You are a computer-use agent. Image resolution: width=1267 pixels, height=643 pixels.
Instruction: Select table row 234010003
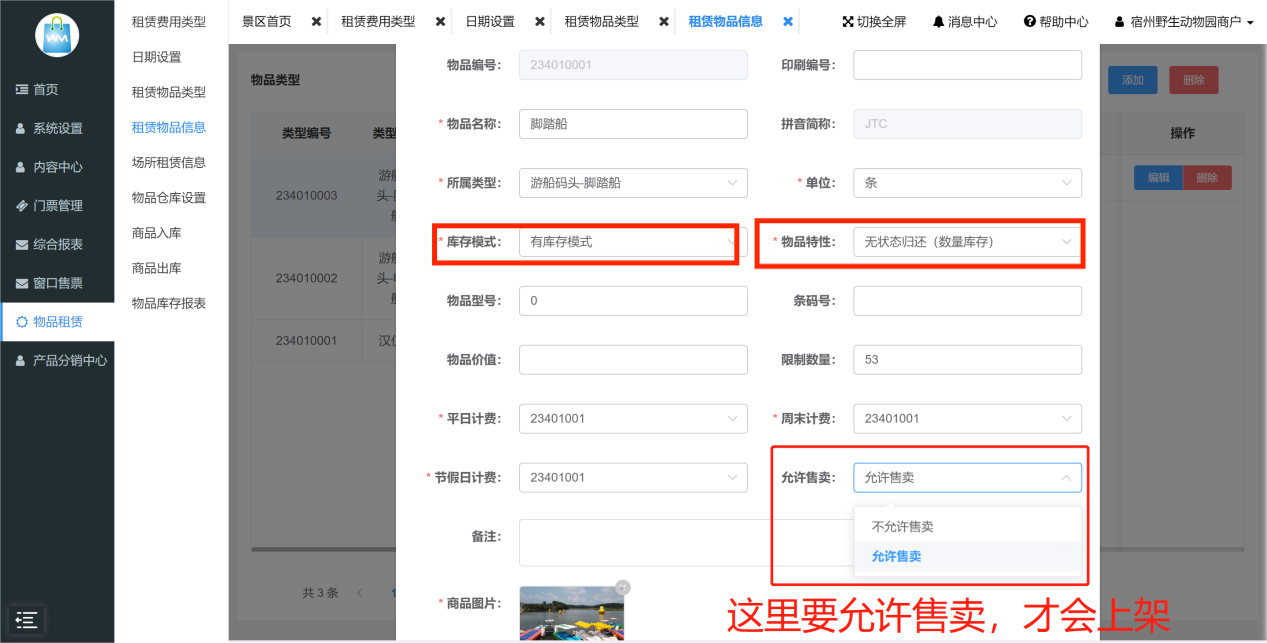pos(306,195)
